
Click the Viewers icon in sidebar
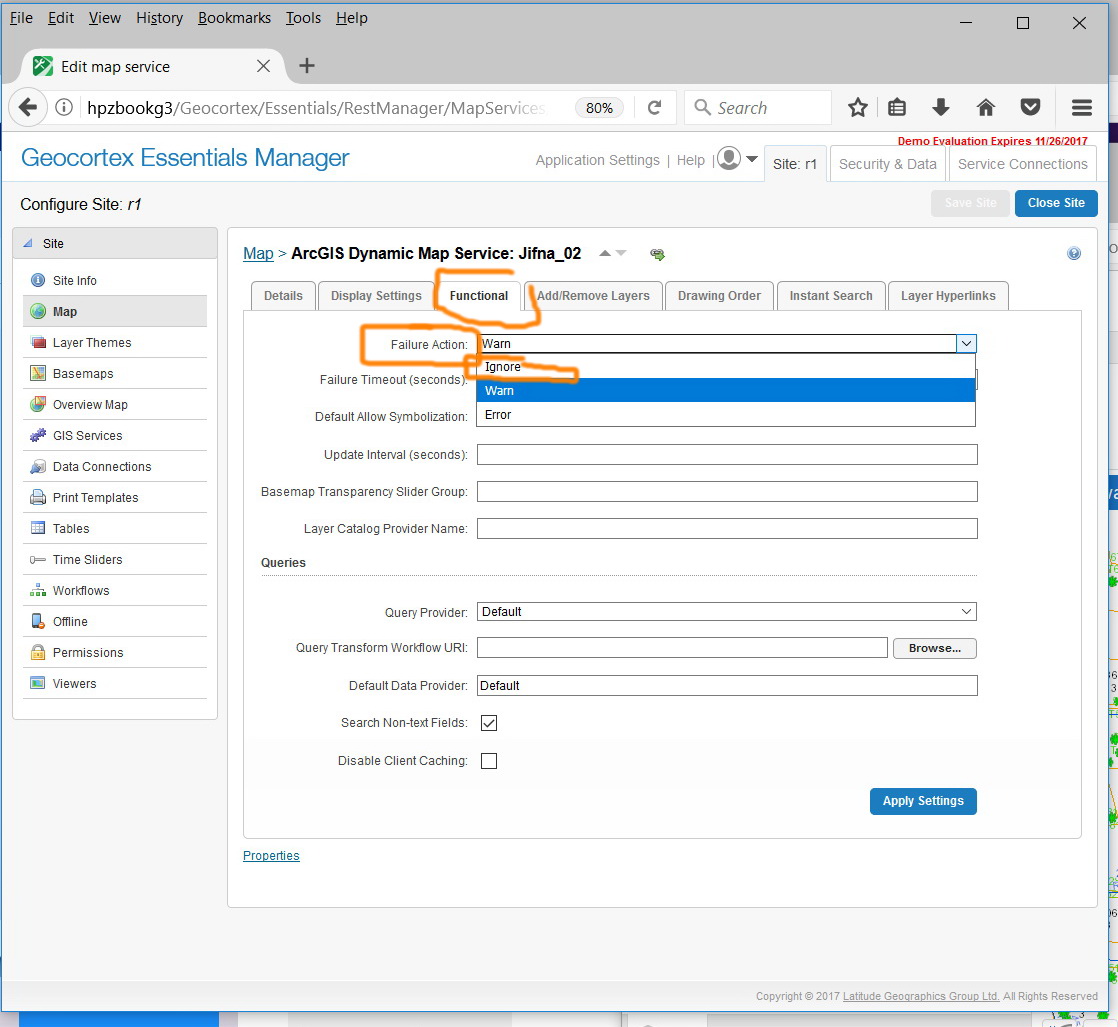[x=38, y=683]
